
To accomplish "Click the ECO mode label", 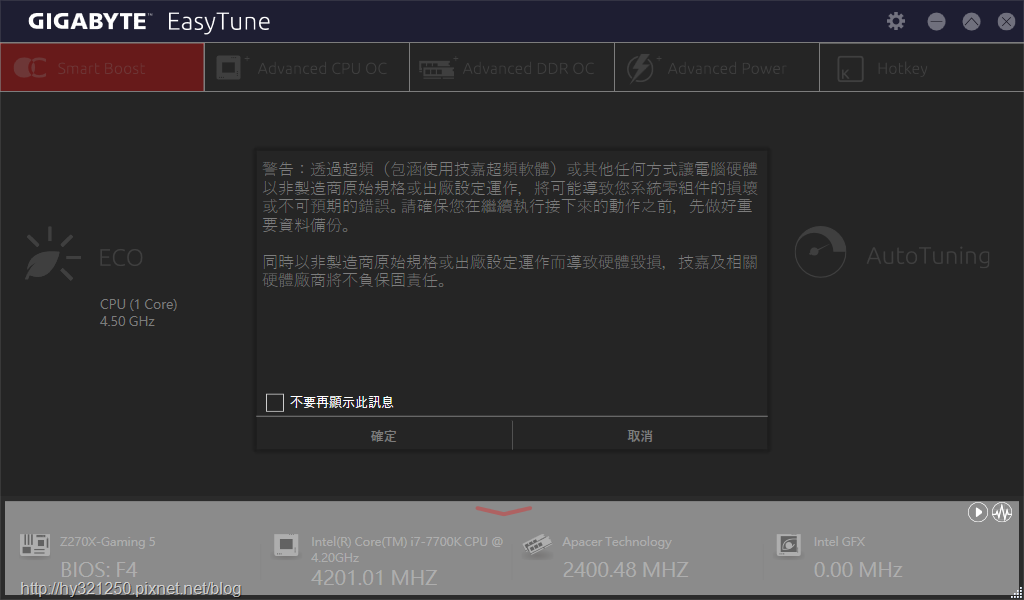I will pyautogui.click(x=121, y=257).
